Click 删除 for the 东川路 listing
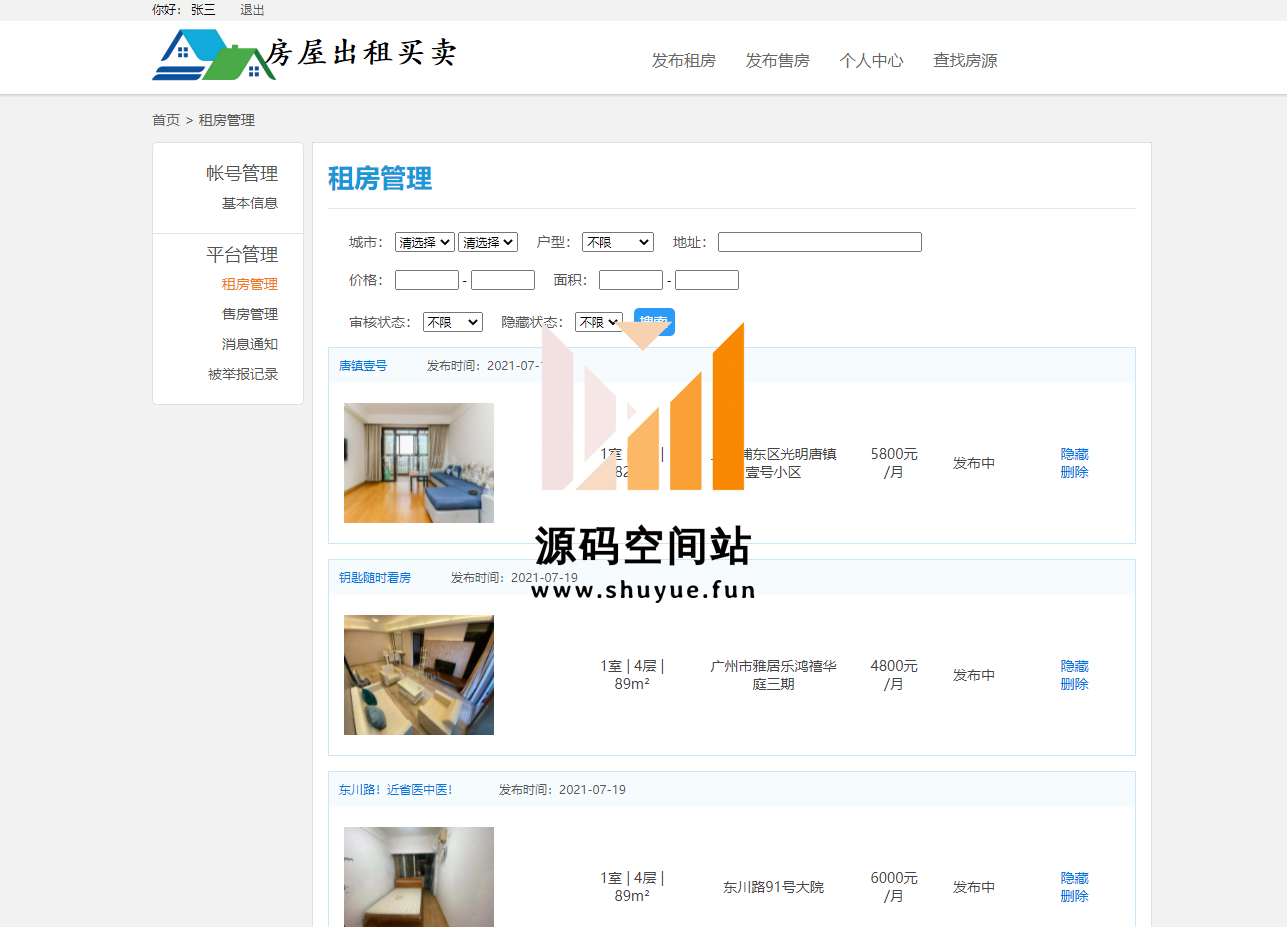This screenshot has width=1287, height=927. coord(1075,896)
